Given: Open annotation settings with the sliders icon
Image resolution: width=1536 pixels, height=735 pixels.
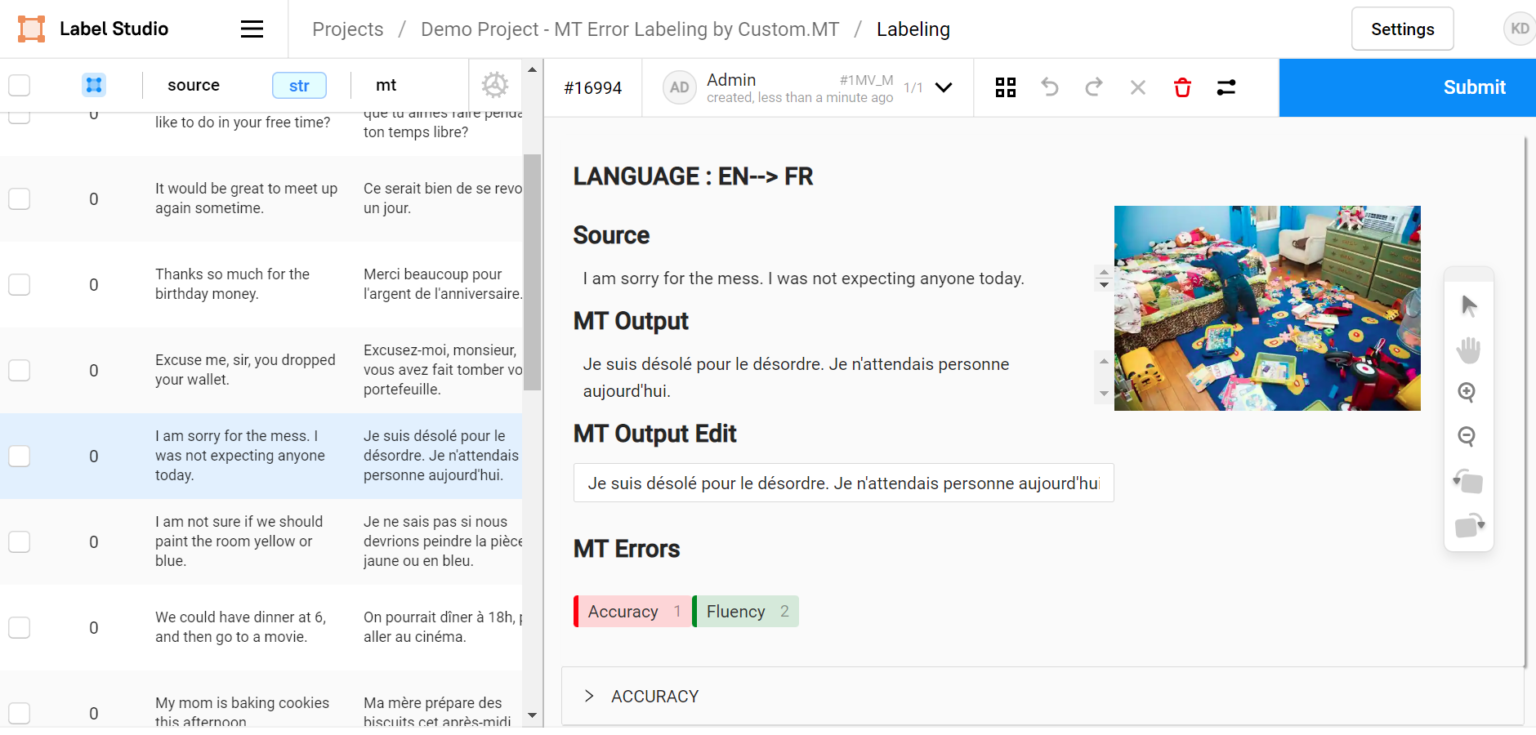Looking at the screenshot, I should (1226, 87).
